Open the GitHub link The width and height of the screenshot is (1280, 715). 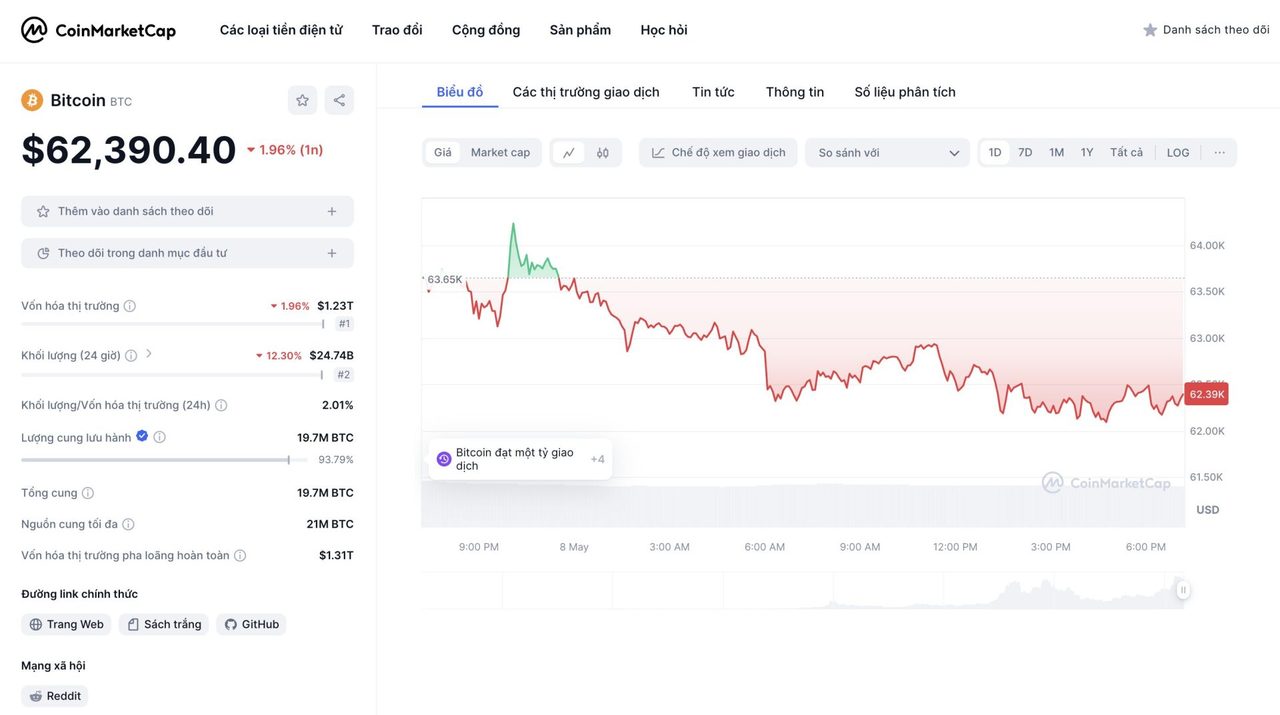tap(251, 624)
